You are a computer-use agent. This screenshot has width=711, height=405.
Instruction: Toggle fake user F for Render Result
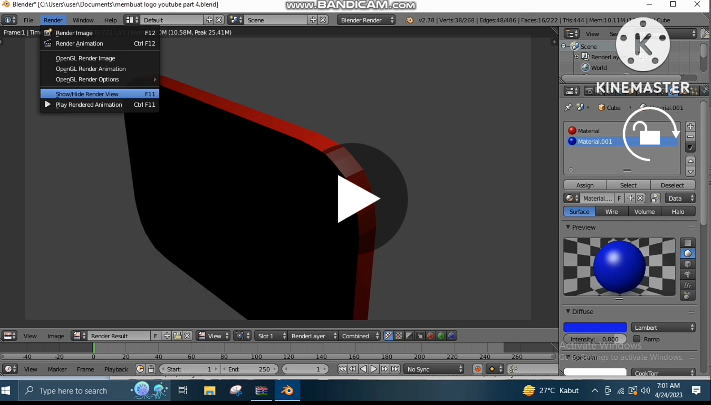point(155,336)
